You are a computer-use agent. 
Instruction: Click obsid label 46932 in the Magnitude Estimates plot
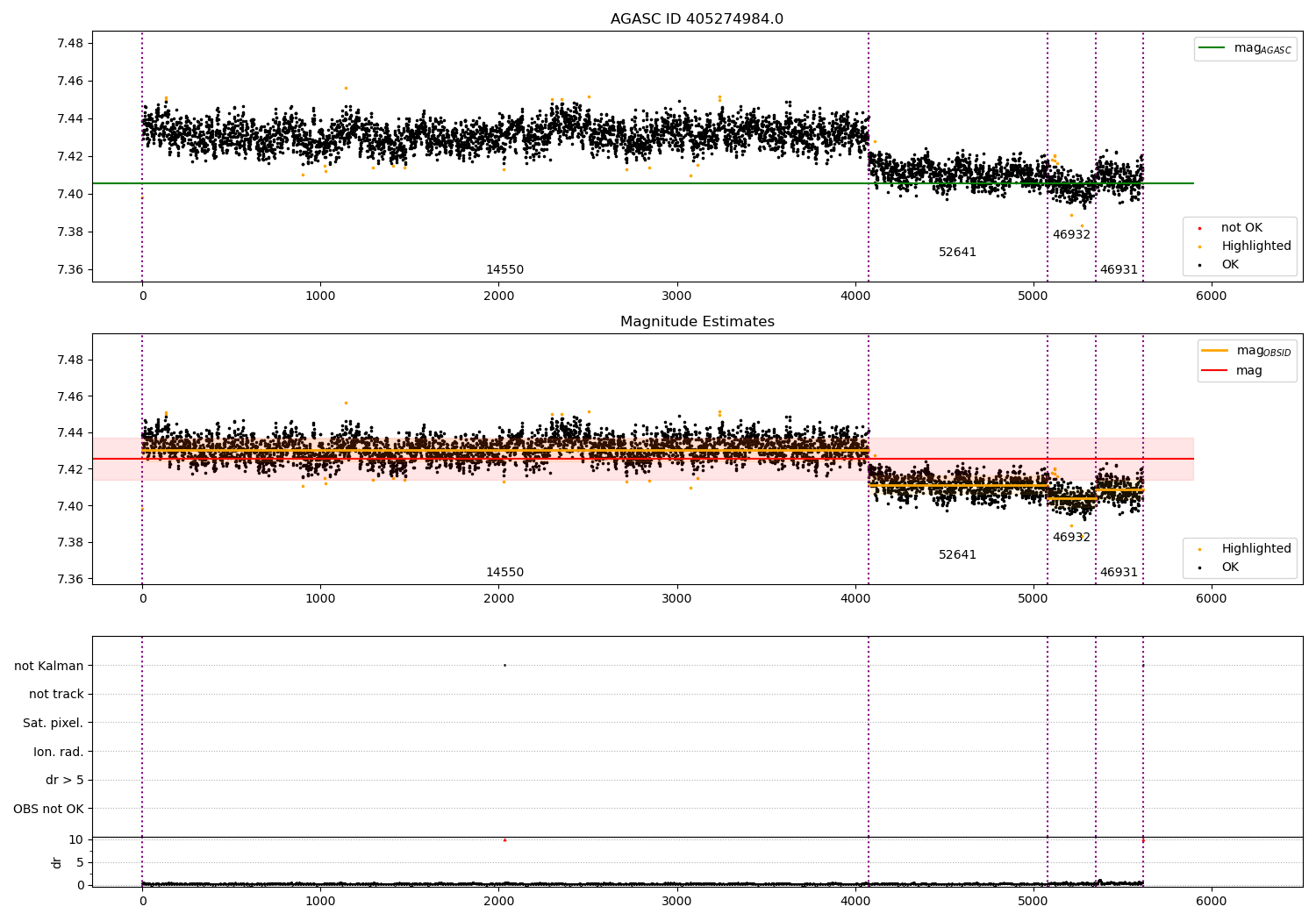click(x=1071, y=538)
